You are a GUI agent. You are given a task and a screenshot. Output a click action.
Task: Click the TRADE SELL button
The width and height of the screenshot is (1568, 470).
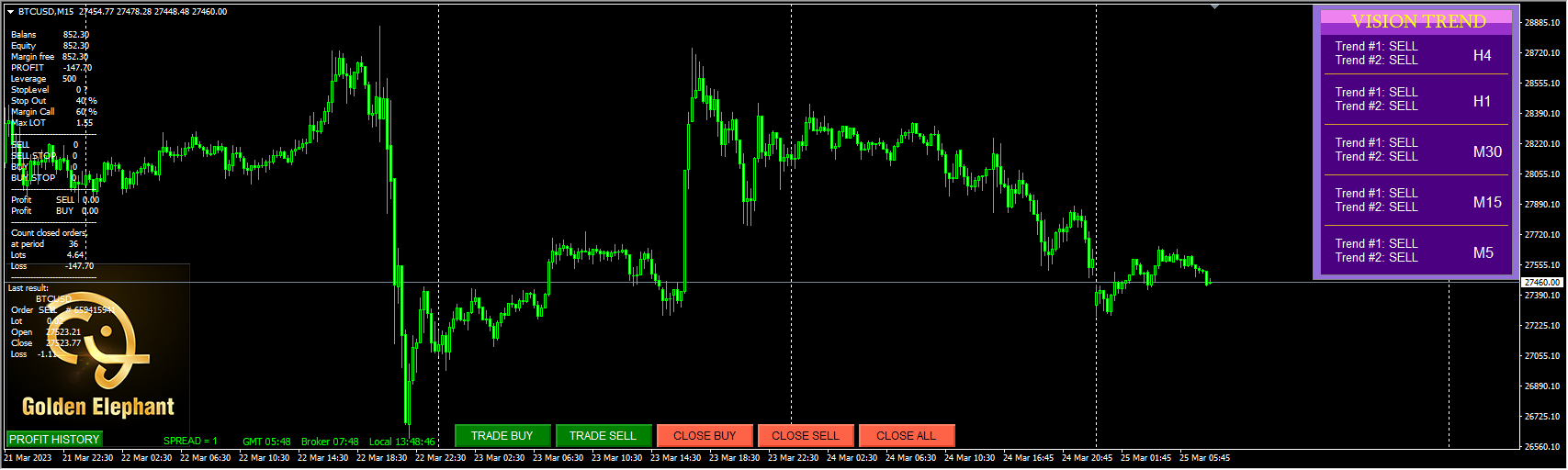tap(603, 436)
